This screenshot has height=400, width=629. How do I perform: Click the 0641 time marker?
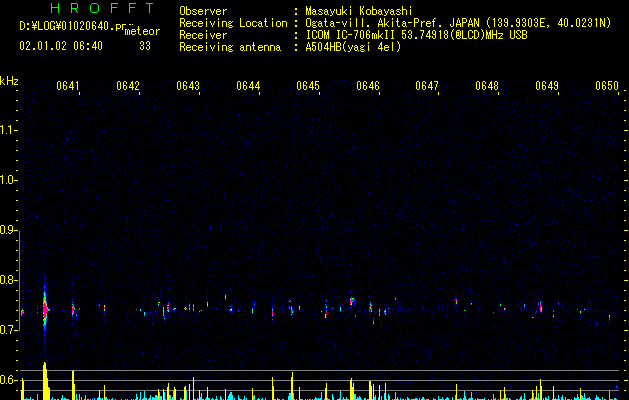[67, 86]
